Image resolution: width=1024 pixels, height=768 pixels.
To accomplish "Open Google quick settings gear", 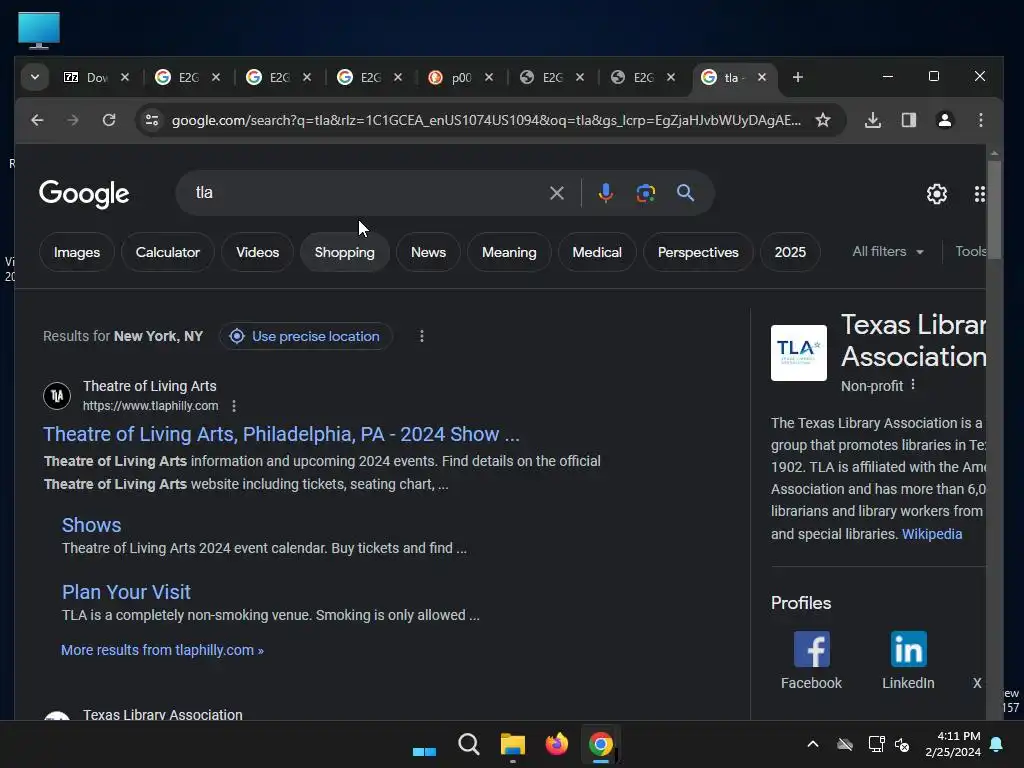I will tap(936, 194).
